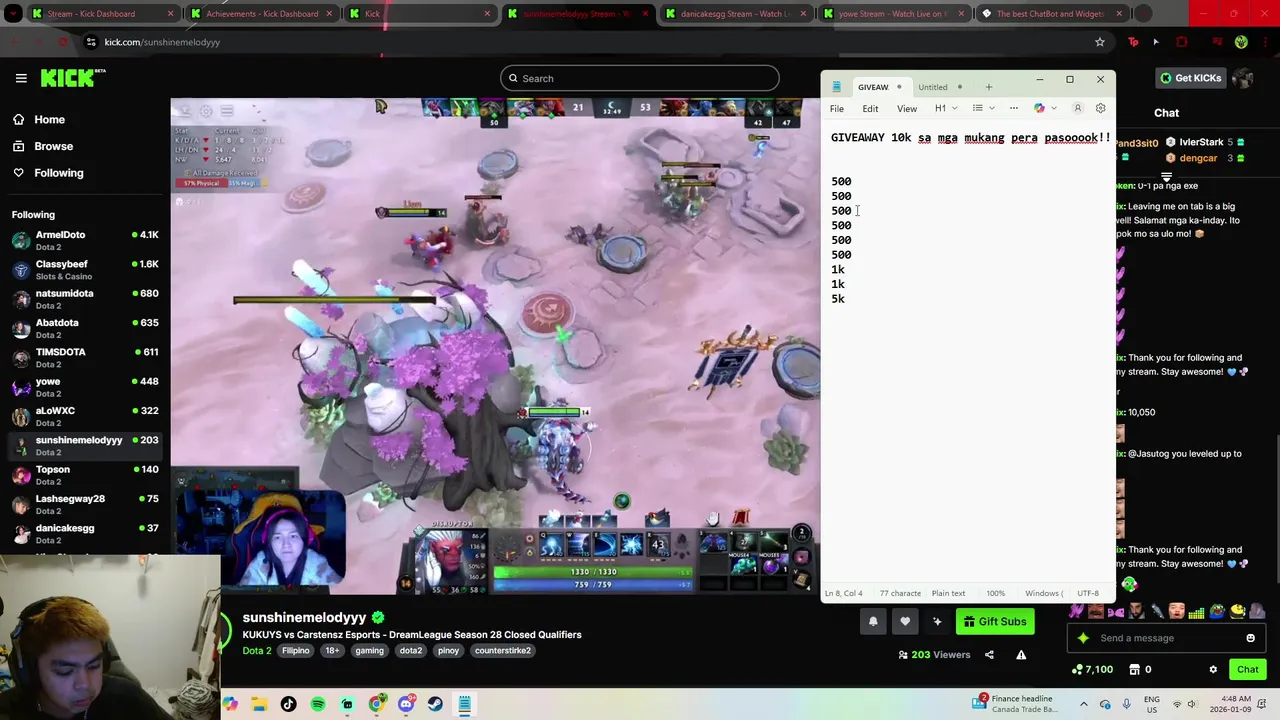Open the yowe channel in Following list
This screenshot has height=720, width=1280.
point(85,386)
